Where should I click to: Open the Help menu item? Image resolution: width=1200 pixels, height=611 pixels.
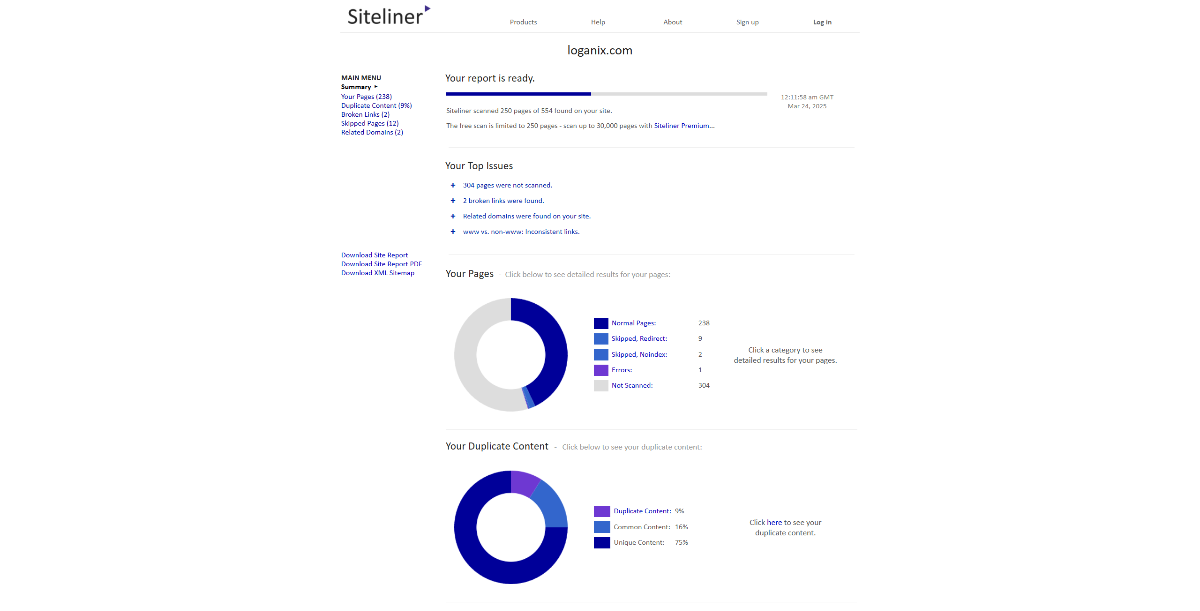tap(598, 22)
